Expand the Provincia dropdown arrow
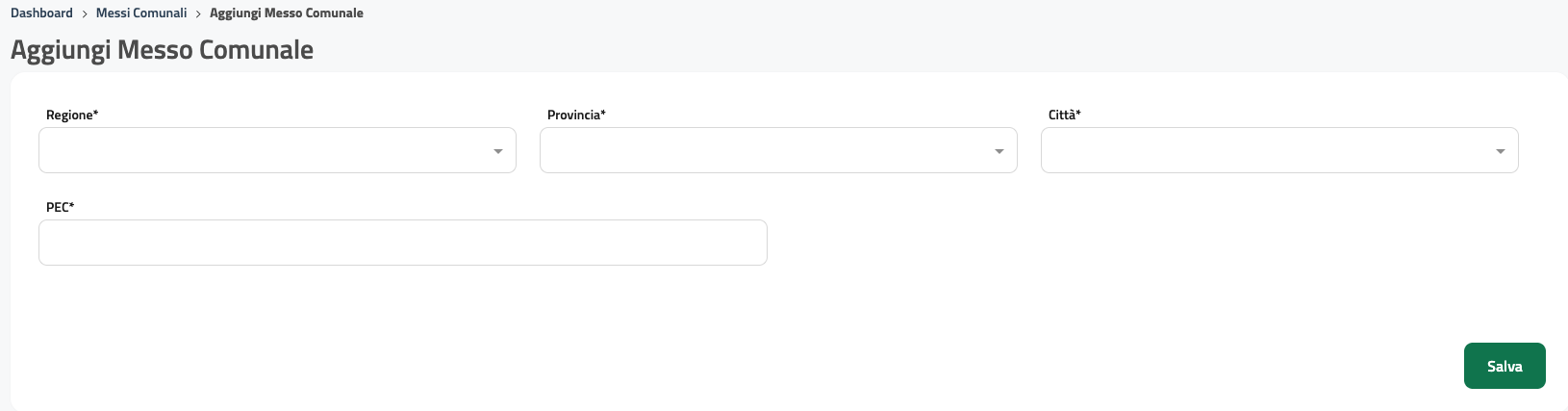The image size is (1568, 411). 999,151
